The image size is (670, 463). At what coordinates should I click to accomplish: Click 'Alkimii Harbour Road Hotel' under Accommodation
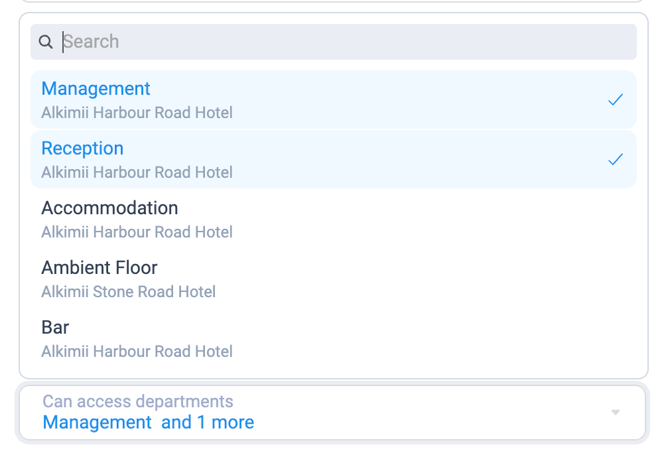(137, 232)
